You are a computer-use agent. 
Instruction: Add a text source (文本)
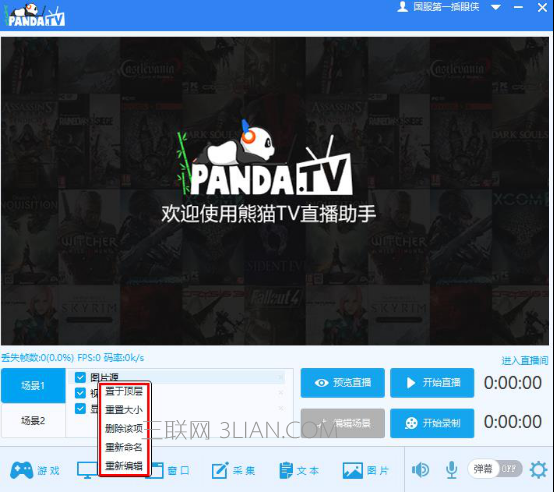pyautogui.click(x=299, y=470)
